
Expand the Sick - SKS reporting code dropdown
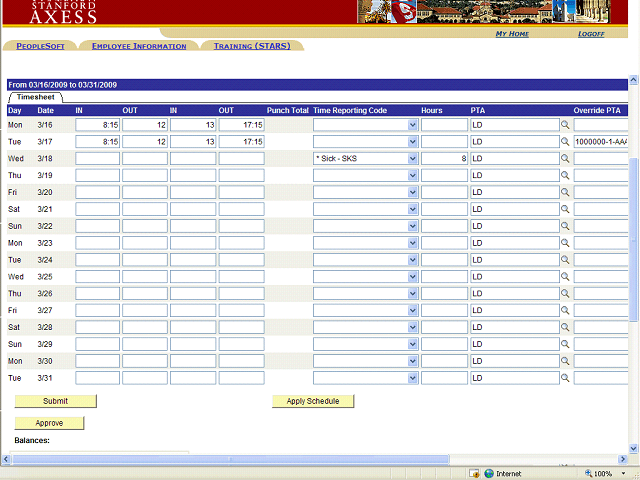tap(412, 159)
